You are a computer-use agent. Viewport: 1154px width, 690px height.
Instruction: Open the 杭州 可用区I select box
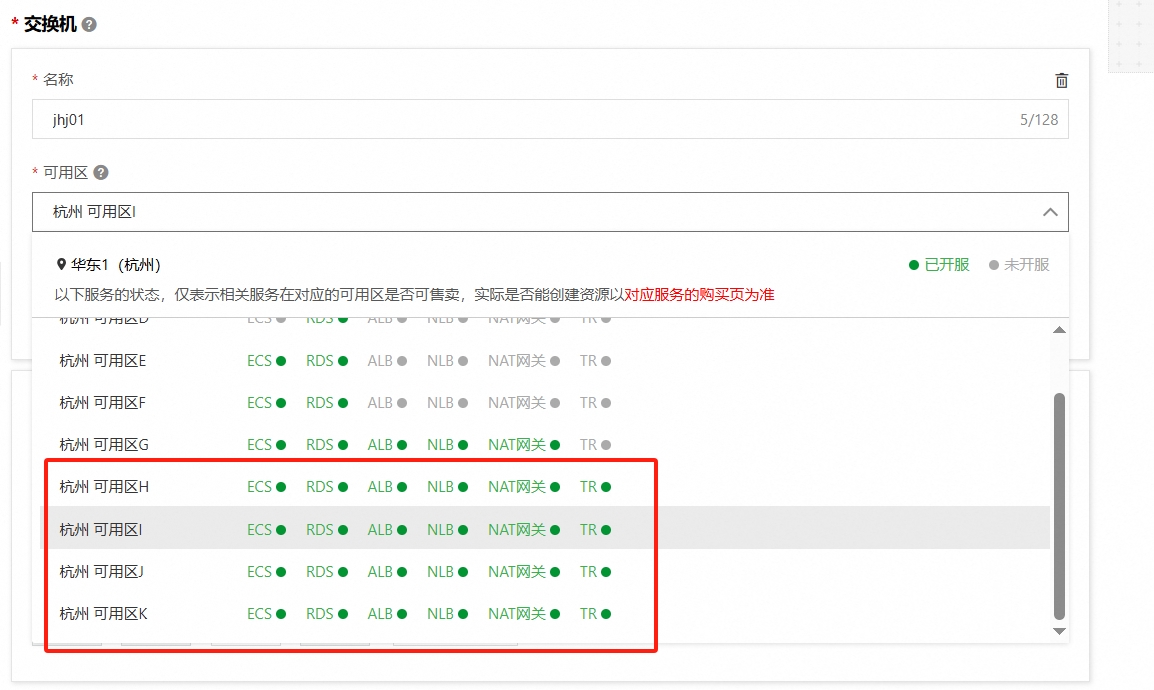530,212
